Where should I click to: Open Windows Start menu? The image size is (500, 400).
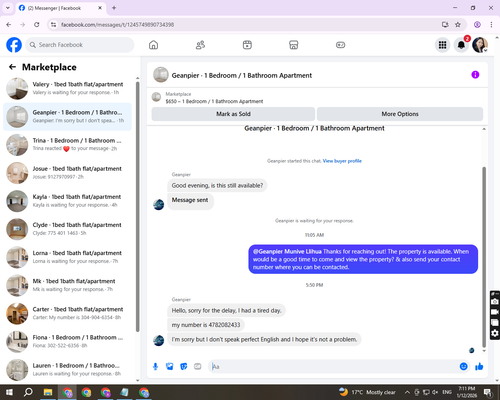point(9,392)
